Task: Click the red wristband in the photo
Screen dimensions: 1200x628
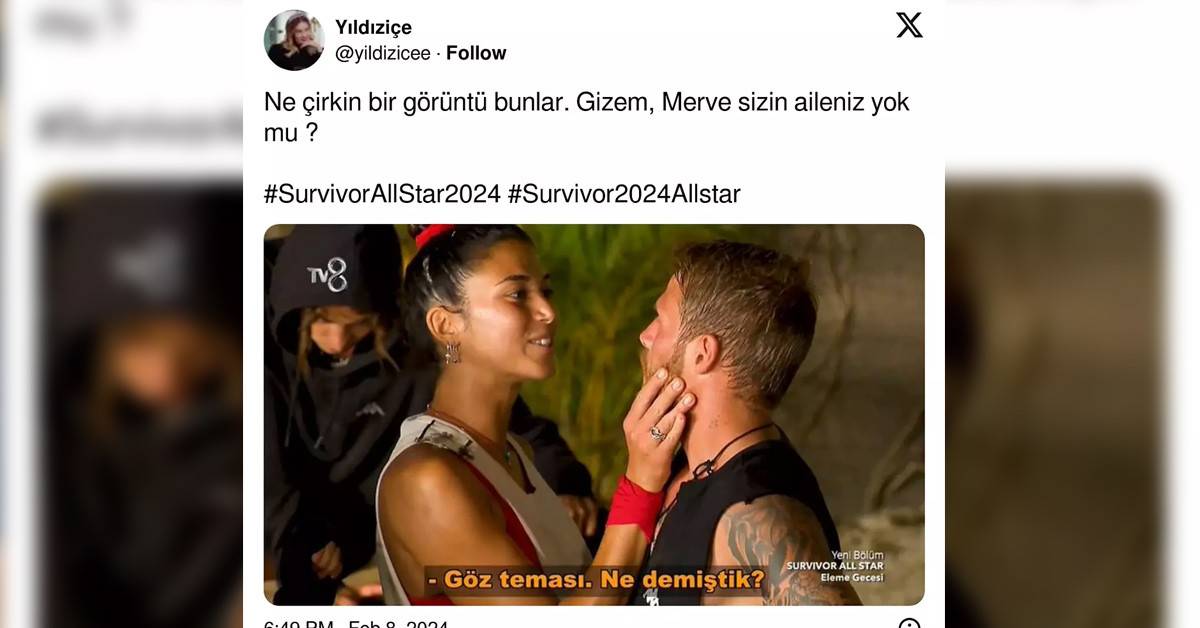Action: pyautogui.click(x=634, y=506)
